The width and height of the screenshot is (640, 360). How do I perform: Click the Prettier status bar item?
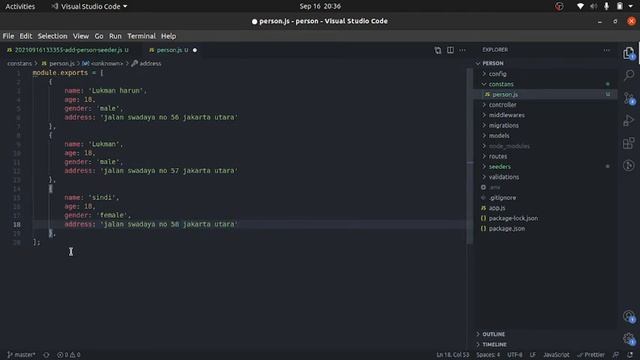tap(591, 355)
